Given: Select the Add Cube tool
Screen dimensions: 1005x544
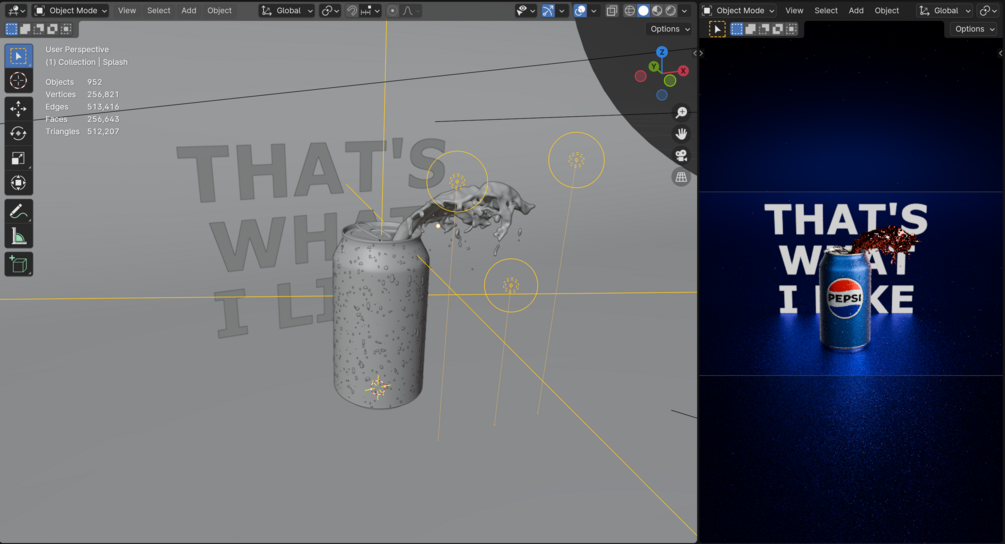Looking at the screenshot, I should (x=19, y=265).
